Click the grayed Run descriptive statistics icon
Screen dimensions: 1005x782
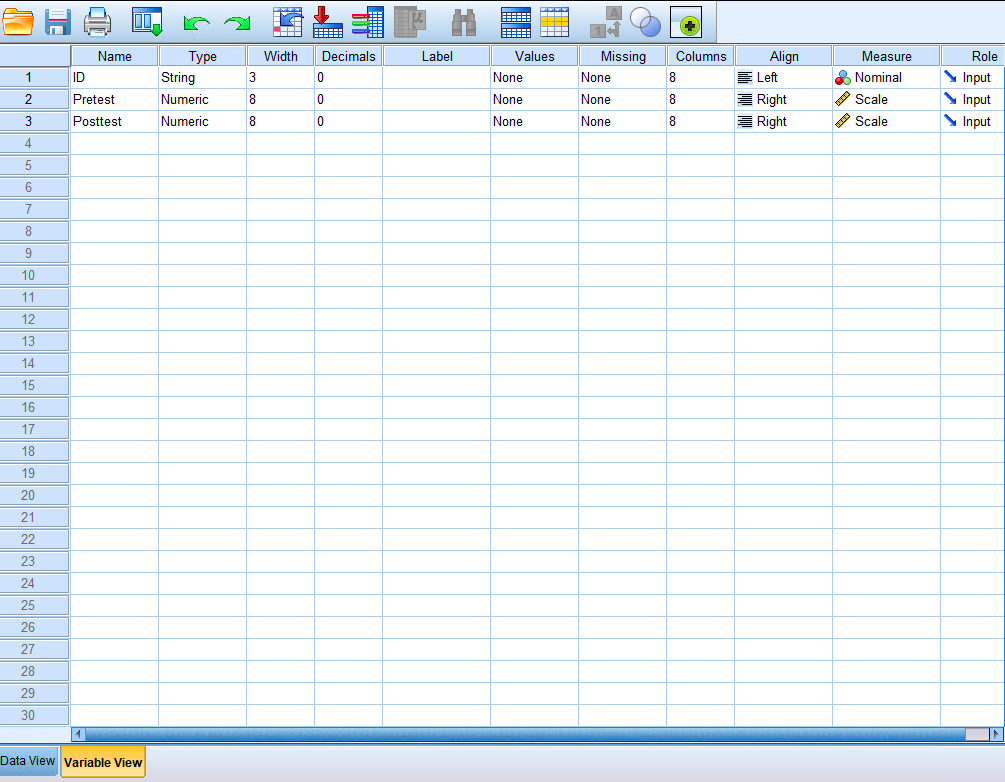[410, 22]
